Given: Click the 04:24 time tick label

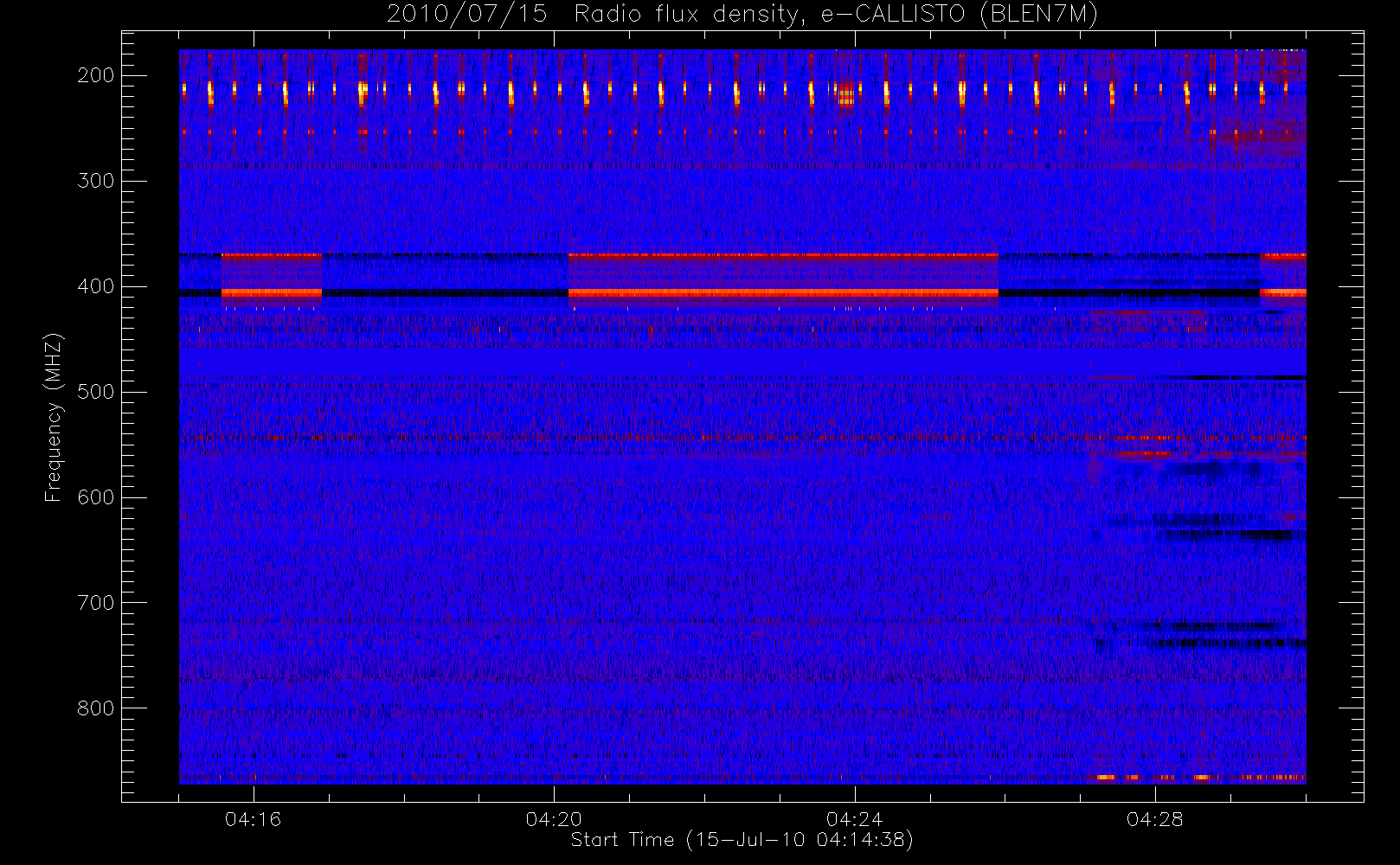Looking at the screenshot, I should tap(854, 819).
